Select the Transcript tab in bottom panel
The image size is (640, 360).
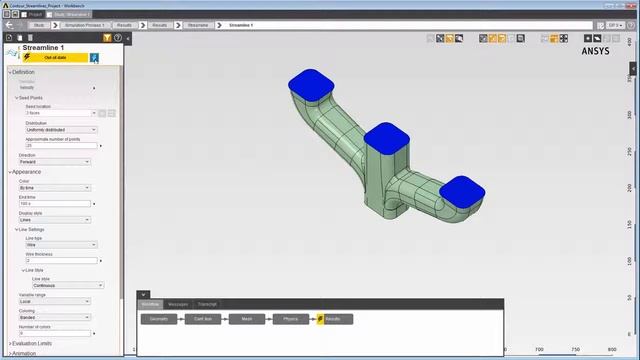pyautogui.click(x=207, y=304)
